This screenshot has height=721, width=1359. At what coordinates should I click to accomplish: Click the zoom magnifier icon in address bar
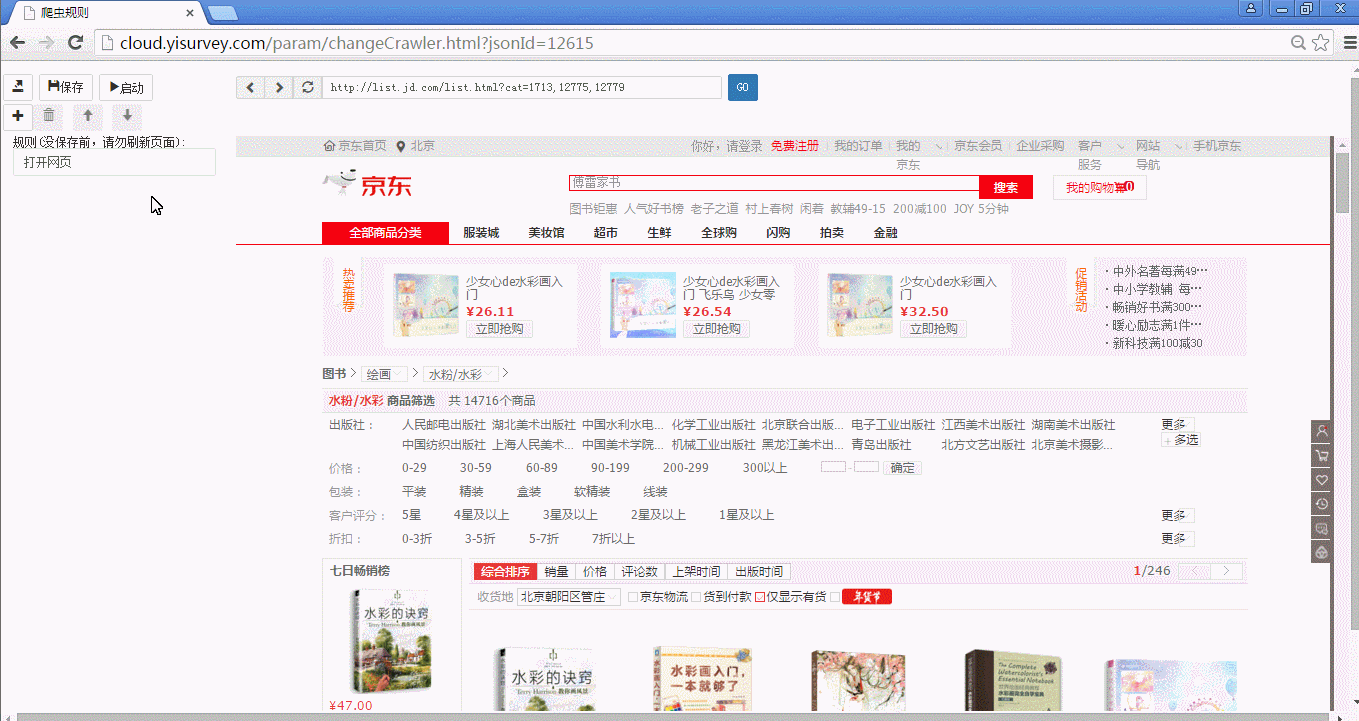click(x=1298, y=43)
